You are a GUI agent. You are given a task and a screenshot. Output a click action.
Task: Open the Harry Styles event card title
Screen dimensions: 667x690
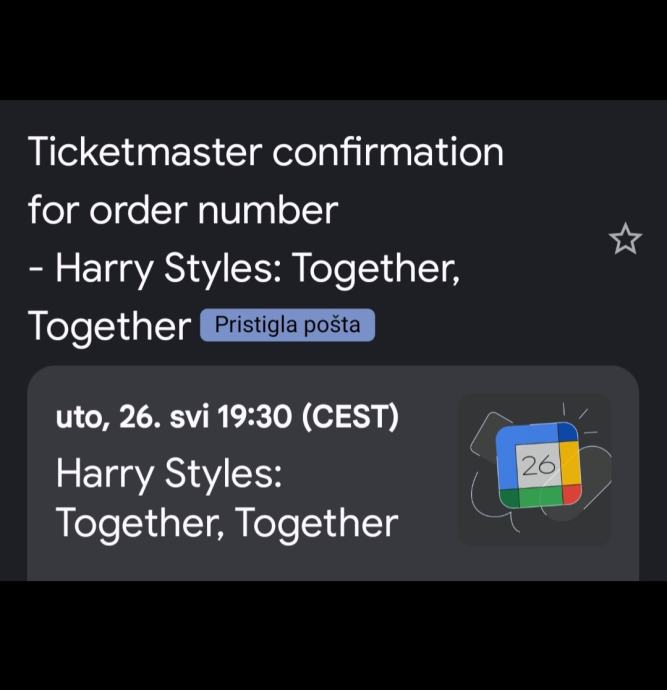(227, 497)
